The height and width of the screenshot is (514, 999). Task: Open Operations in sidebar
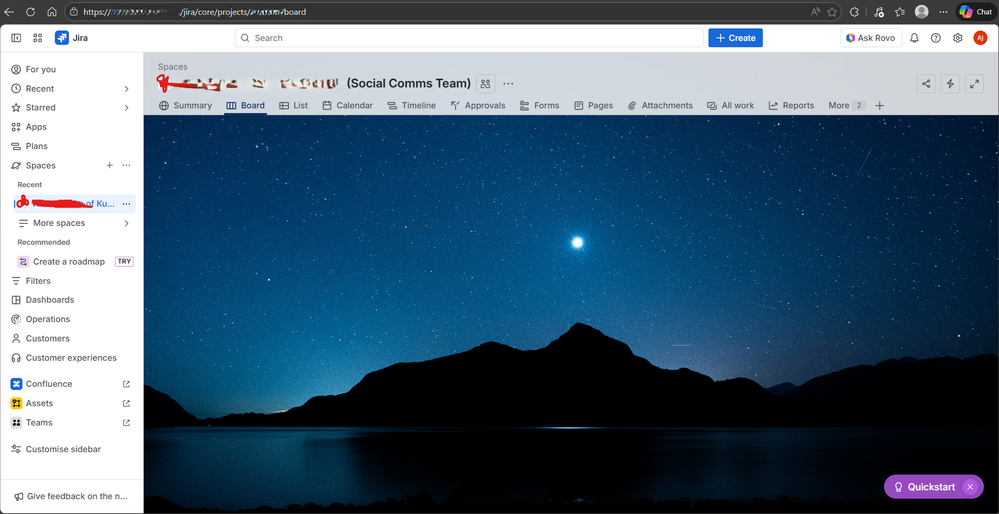(x=48, y=319)
